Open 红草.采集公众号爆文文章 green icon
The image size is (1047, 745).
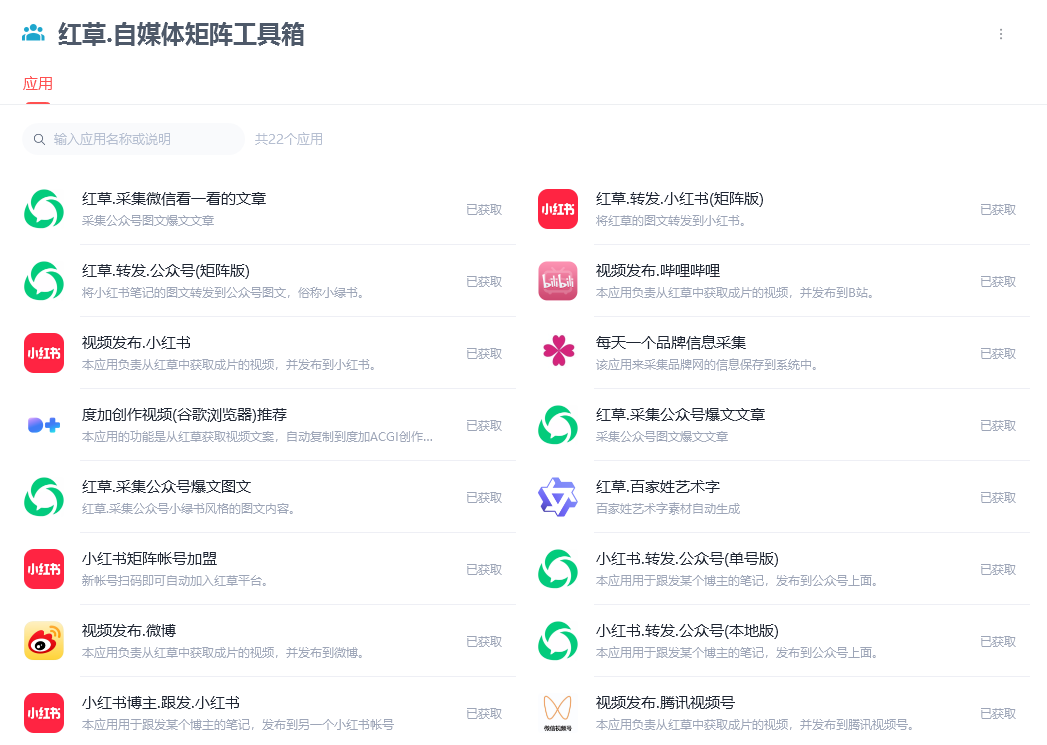(x=558, y=425)
